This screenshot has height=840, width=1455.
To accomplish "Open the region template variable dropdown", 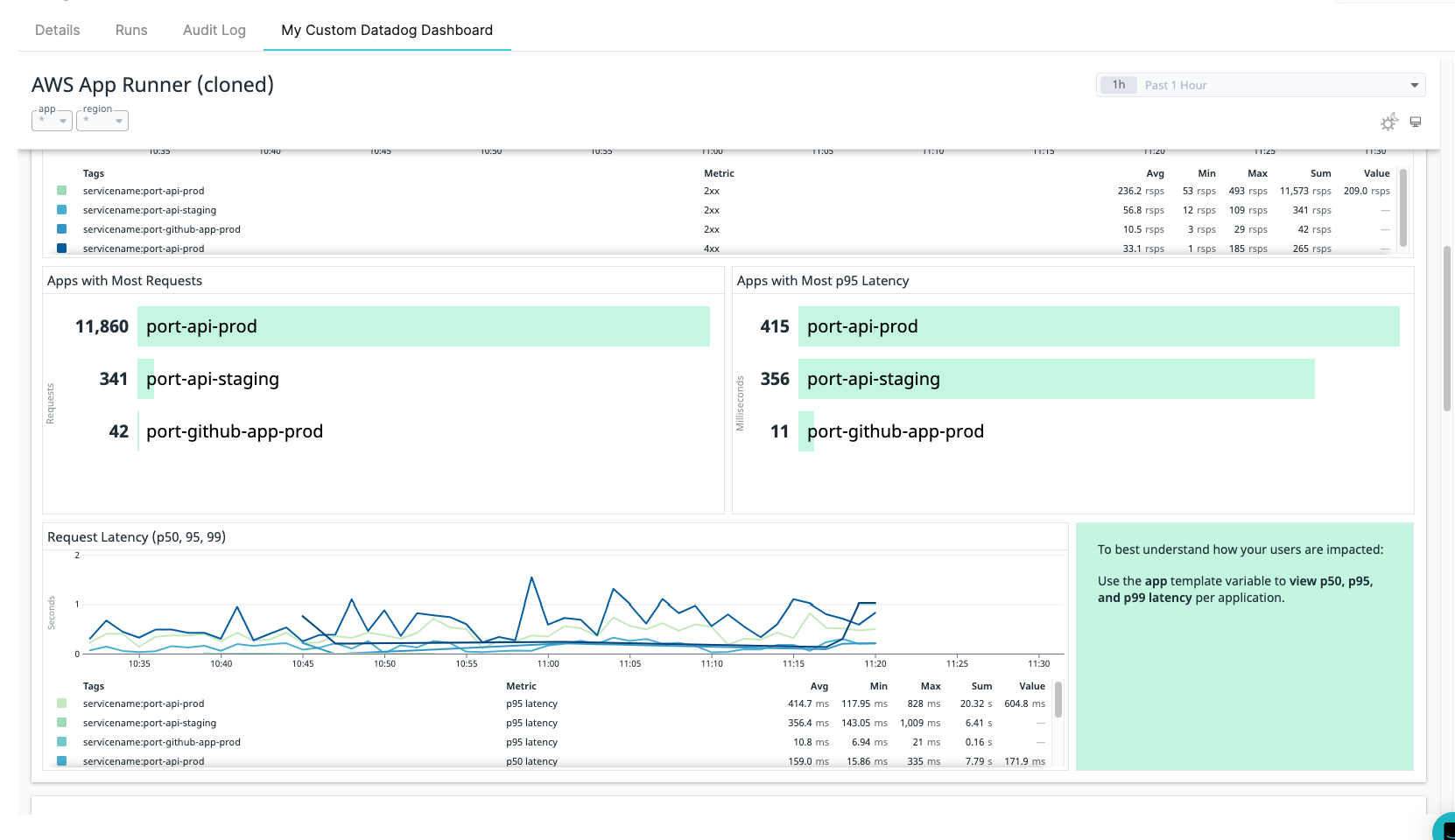I will [x=102, y=121].
